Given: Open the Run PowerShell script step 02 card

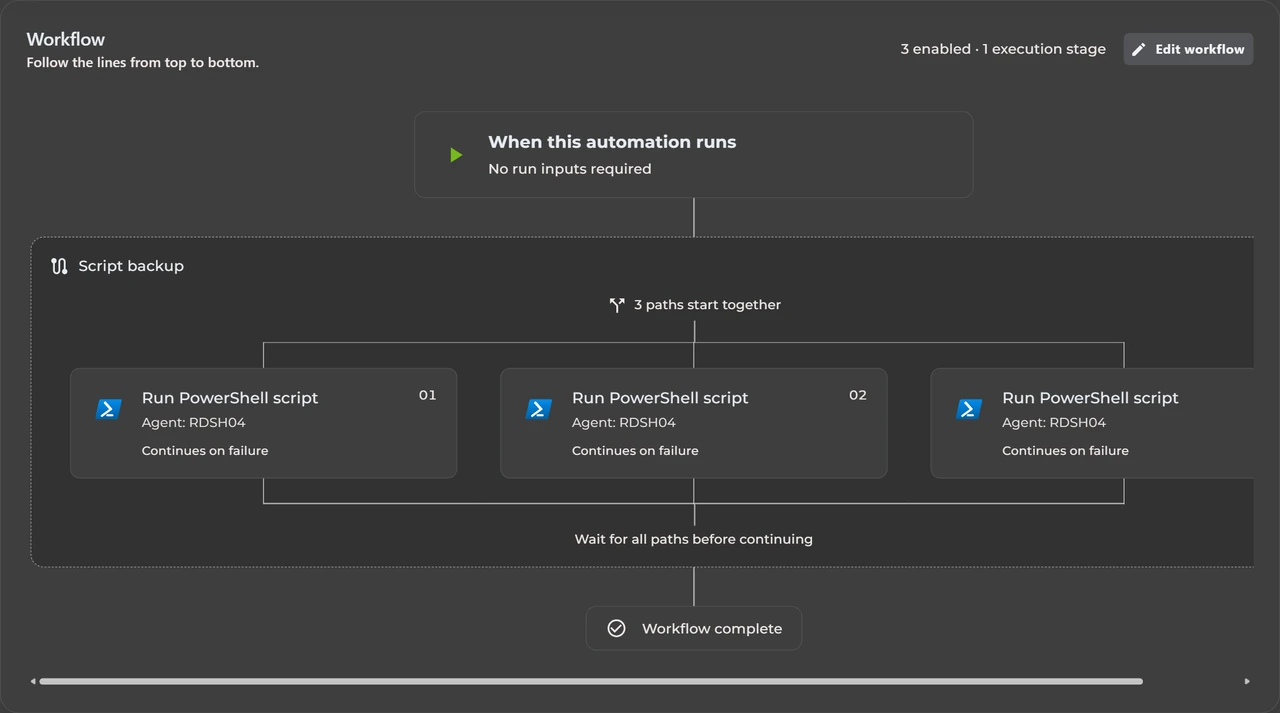Looking at the screenshot, I should pyautogui.click(x=693, y=423).
